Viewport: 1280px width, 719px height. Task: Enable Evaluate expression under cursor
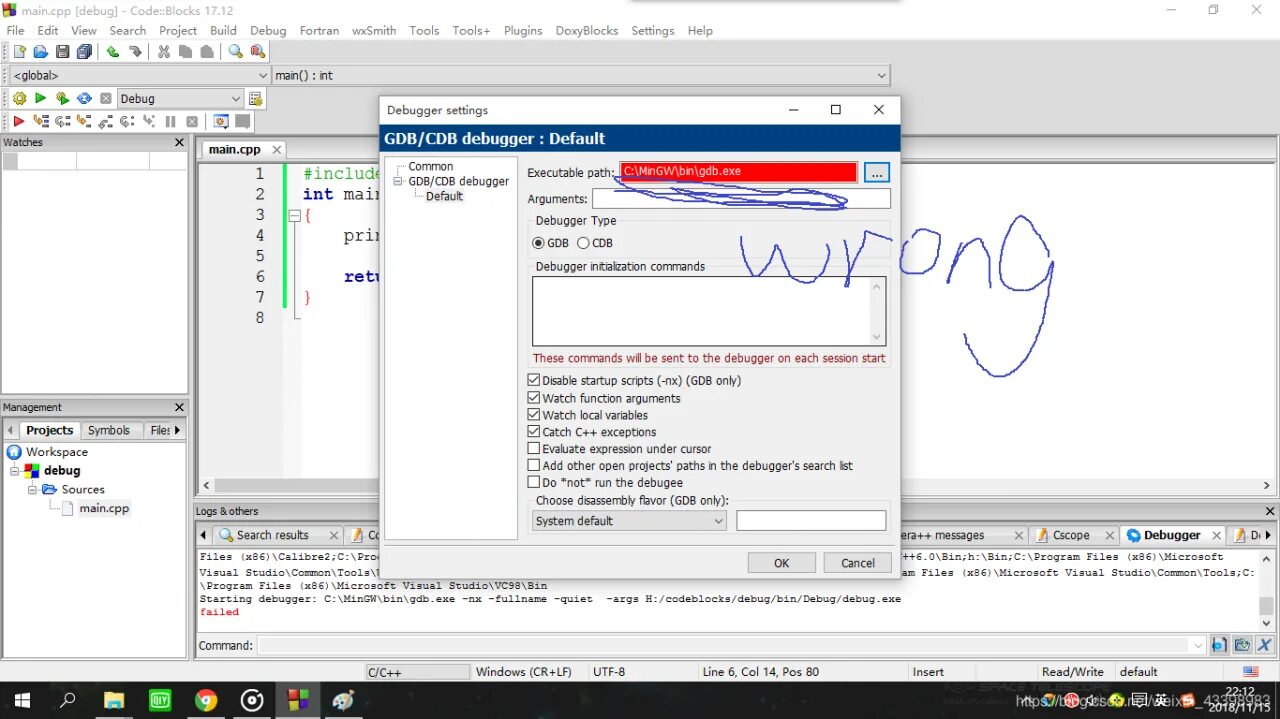[x=534, y=449]
